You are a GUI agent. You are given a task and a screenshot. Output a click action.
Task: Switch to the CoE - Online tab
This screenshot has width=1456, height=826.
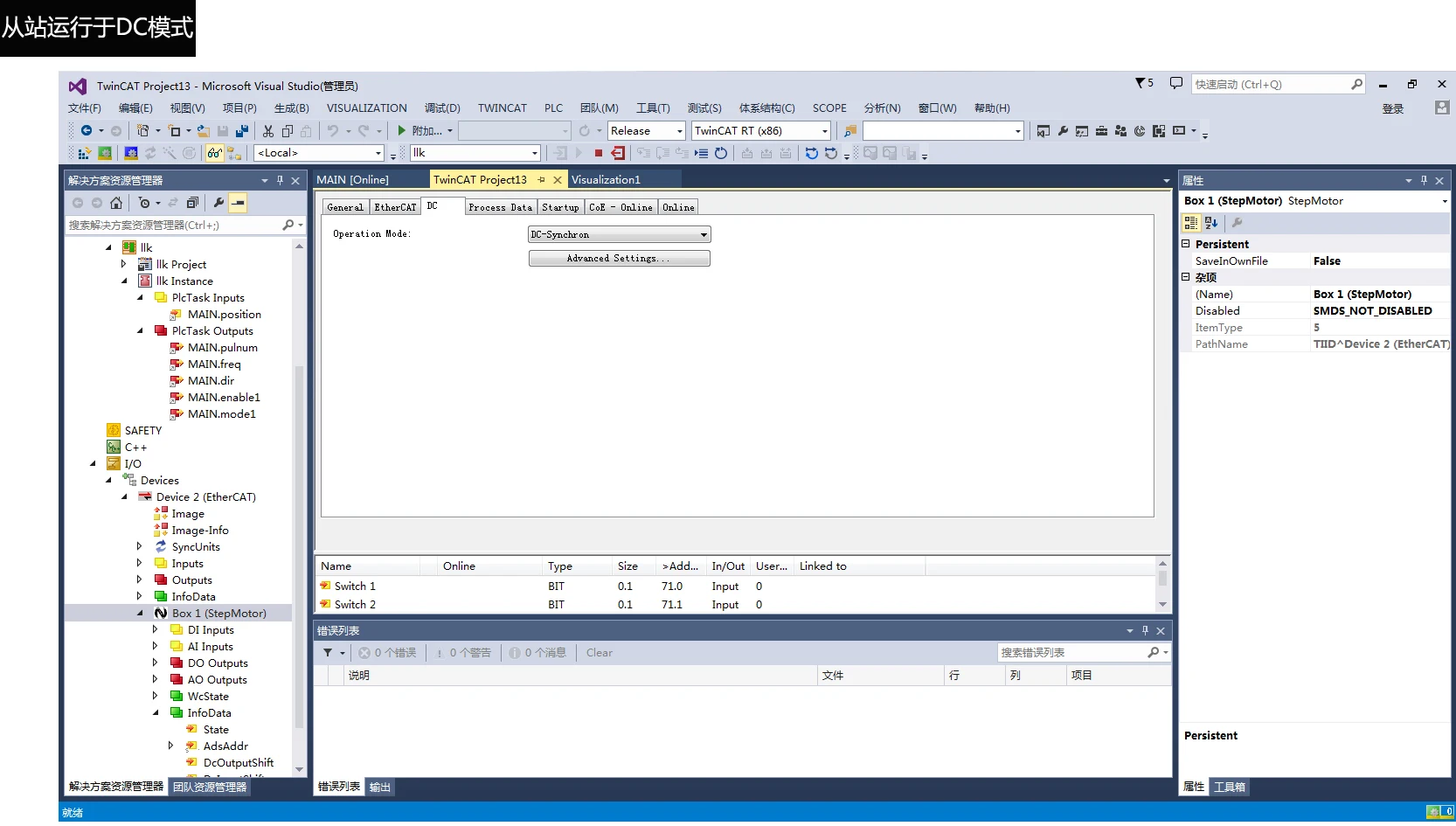point(621,207)
